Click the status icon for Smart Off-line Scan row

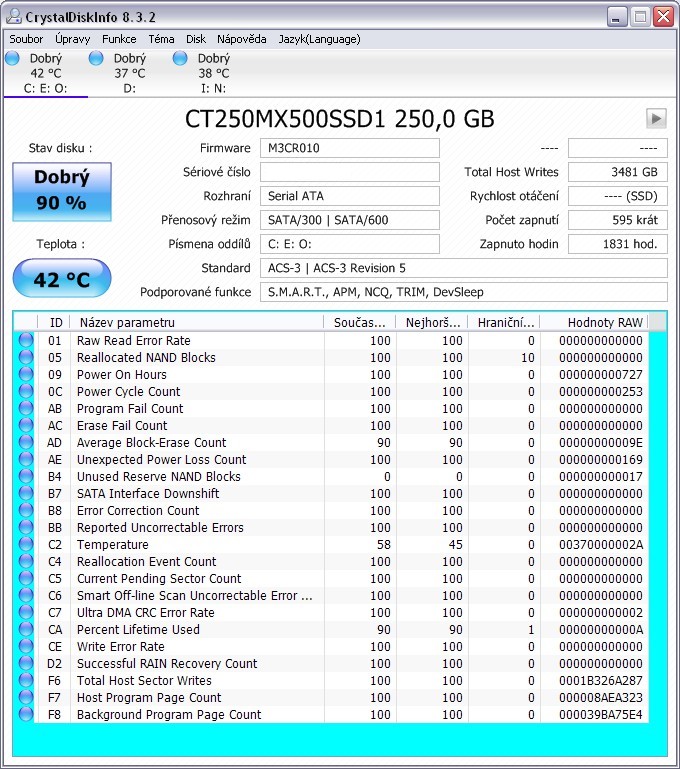[x=25, y=595]
